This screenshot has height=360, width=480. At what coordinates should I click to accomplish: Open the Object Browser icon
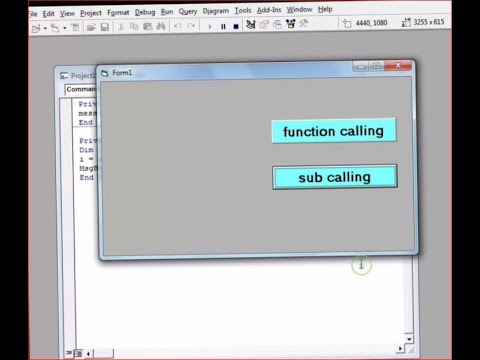291,24
